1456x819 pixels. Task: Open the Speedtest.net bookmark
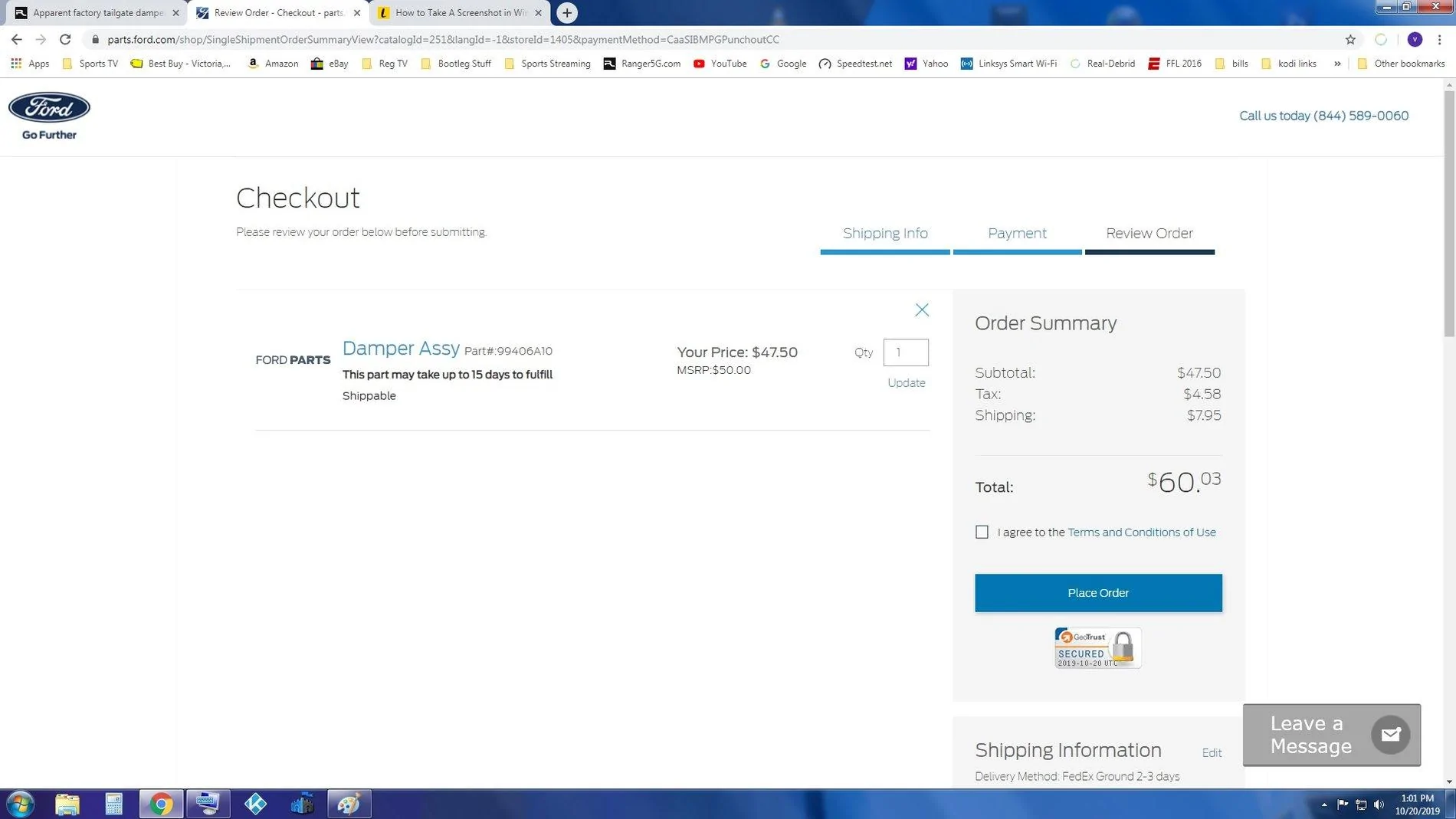pos(855,64)
